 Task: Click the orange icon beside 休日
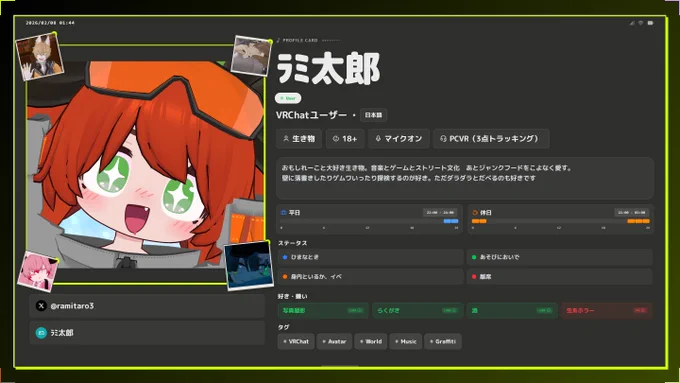(x=475, y=213)
